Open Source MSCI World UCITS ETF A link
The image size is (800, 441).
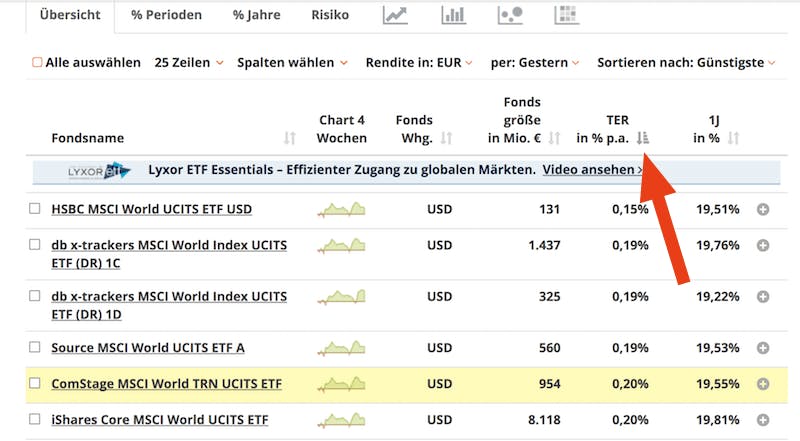pos(148,348)
